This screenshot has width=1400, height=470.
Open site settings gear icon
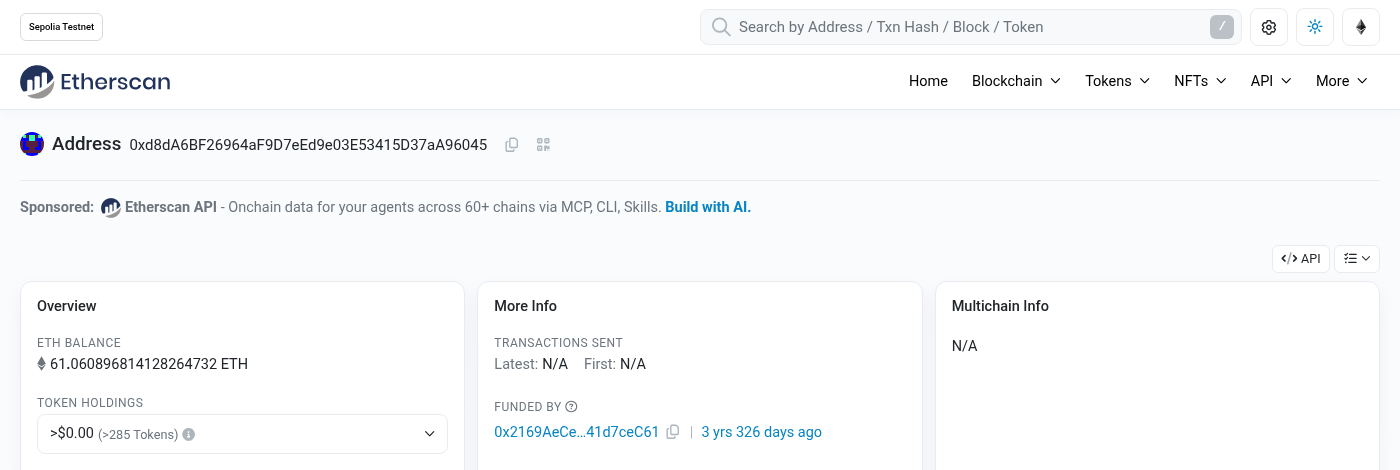click(x=1269, y=27)
